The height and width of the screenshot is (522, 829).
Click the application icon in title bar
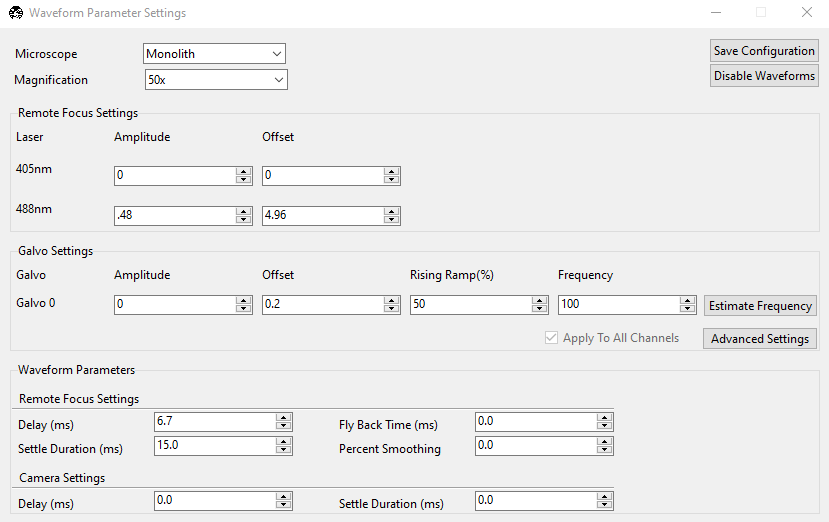[x=16, y=13]
